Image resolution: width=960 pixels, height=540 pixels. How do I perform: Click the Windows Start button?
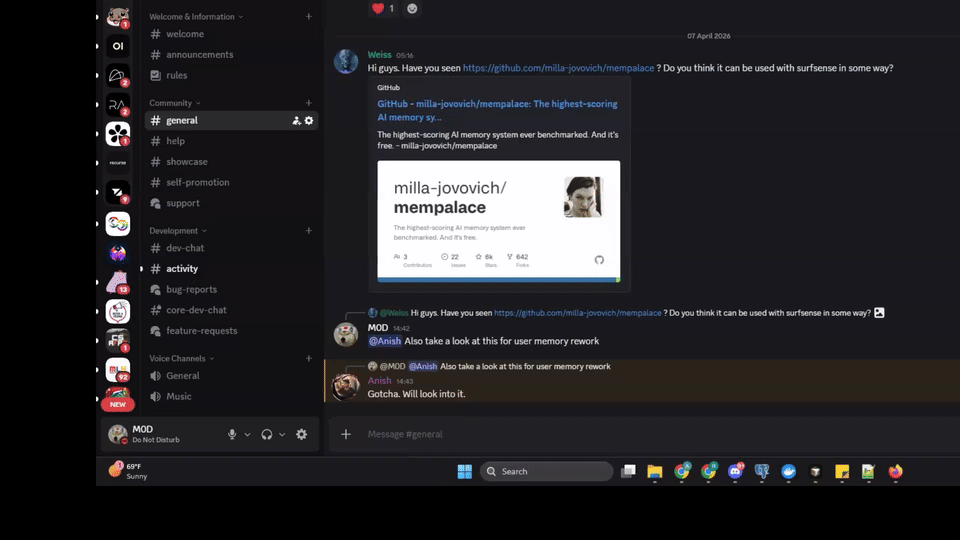465,471
